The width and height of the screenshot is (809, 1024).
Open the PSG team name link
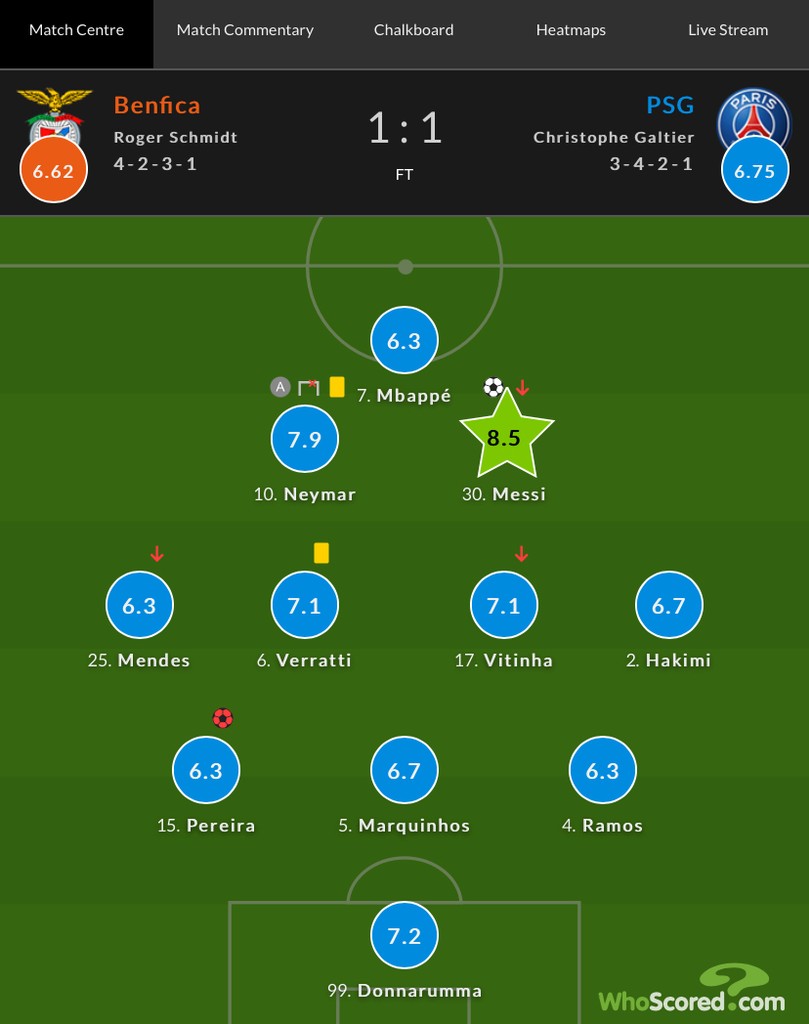pyautogui.click(x=670, y=105)
